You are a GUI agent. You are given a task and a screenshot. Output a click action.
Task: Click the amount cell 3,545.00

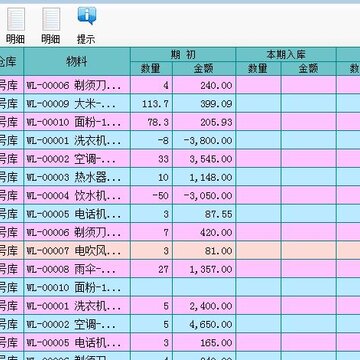204,159
